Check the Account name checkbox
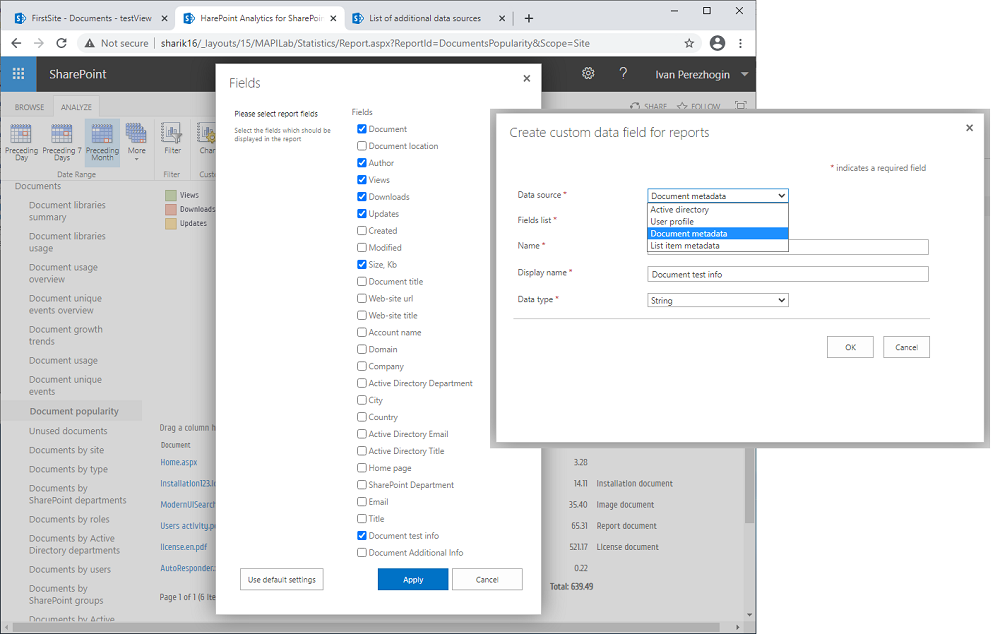Image resolution: width=1000 pixels, height=634 pixels. point(362,332)
